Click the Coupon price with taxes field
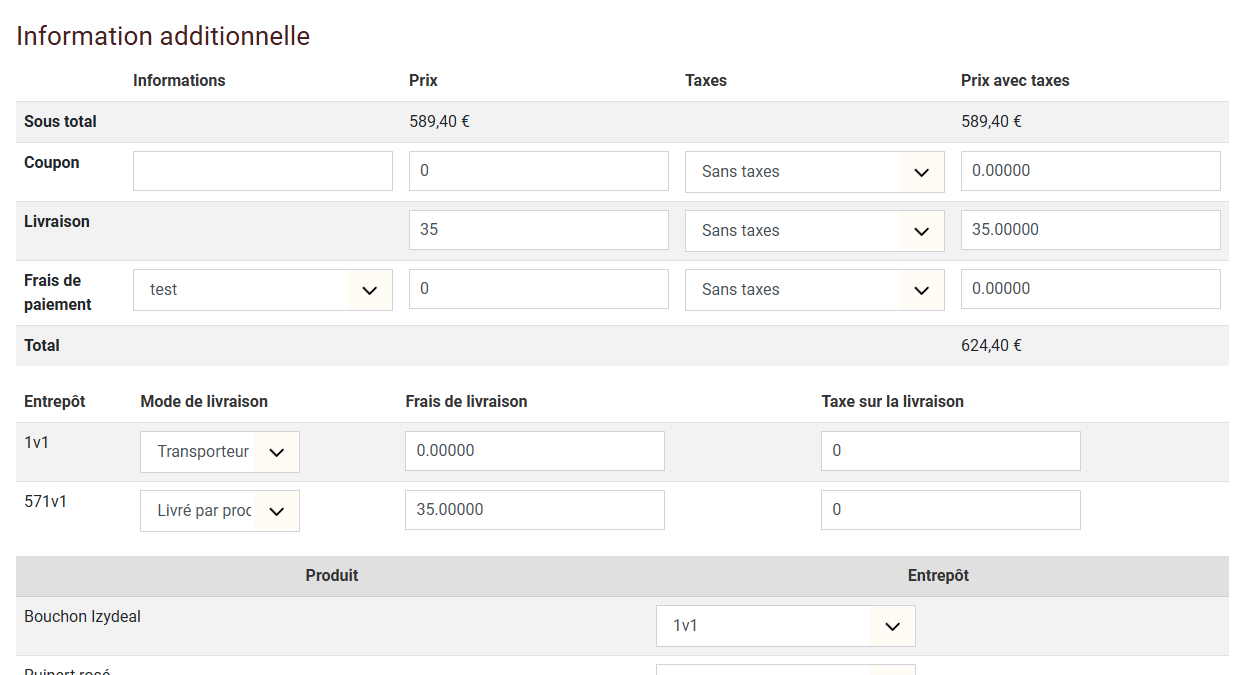The image size is (1240, 675). click(x=1090, y=171)
